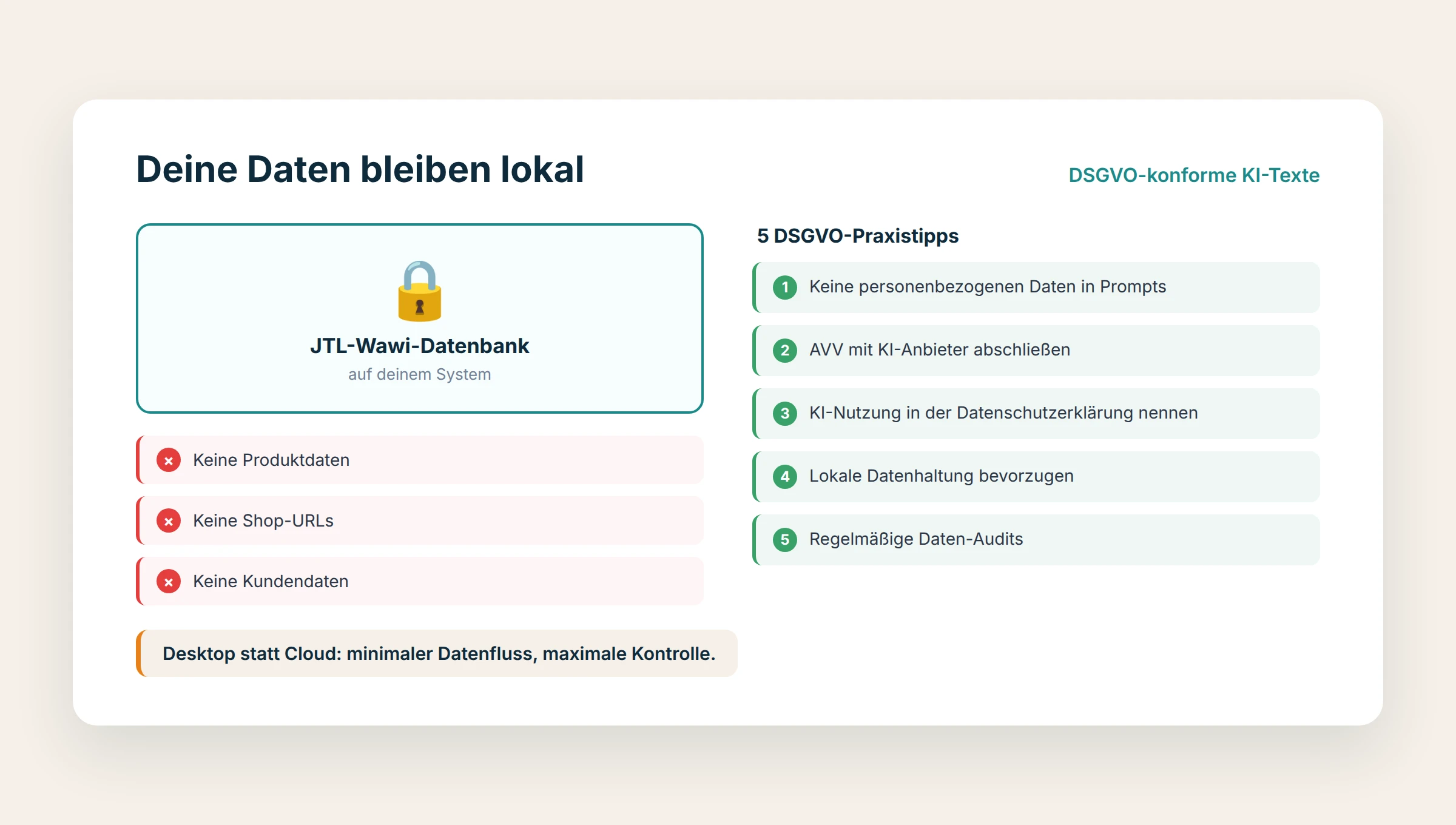The image size is (1456, 825).
Task: Click 'AVV mit KI-Anbieter abschließen' tip
Action: tap(1036, 351)
